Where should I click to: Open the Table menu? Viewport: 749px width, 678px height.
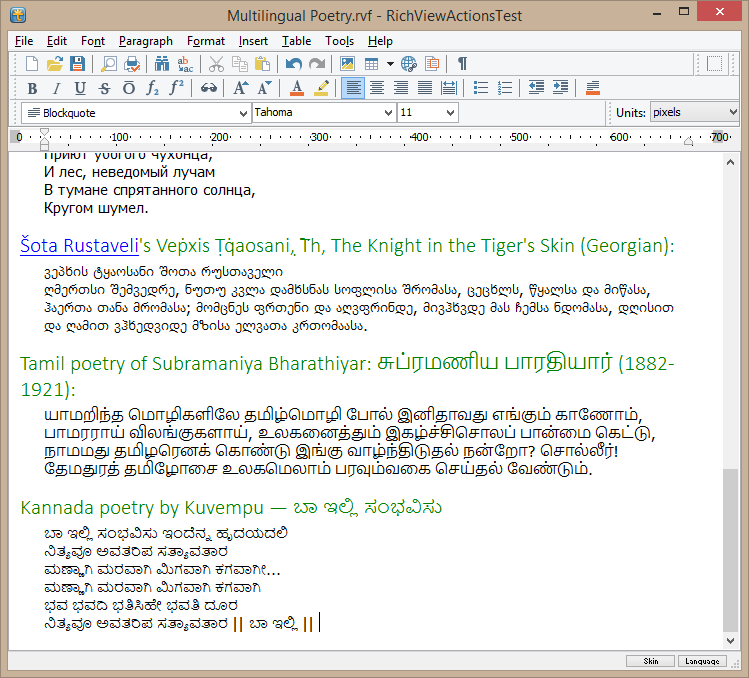point(296,41)
